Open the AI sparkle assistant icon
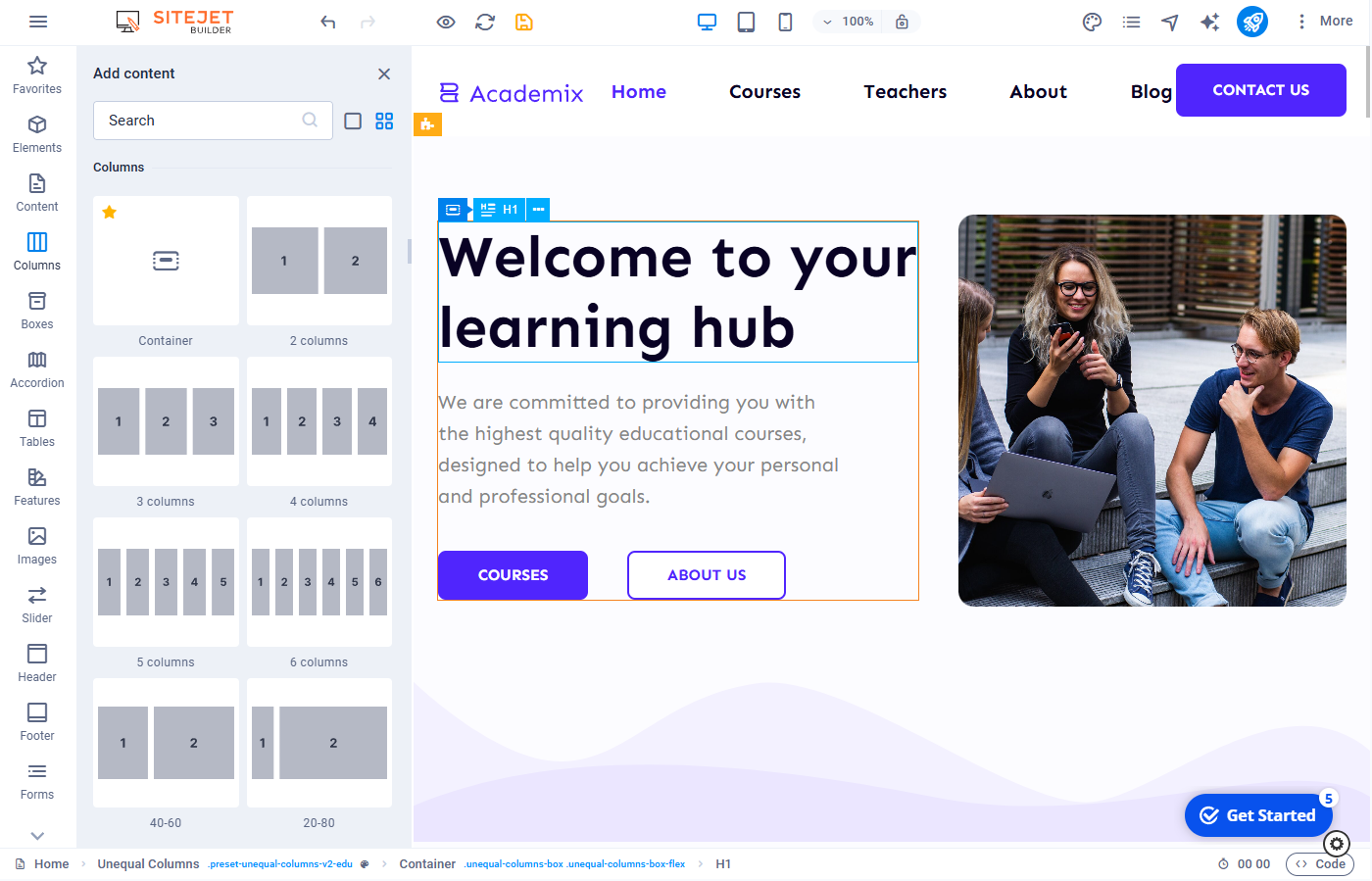 (x=1210, y=22)
